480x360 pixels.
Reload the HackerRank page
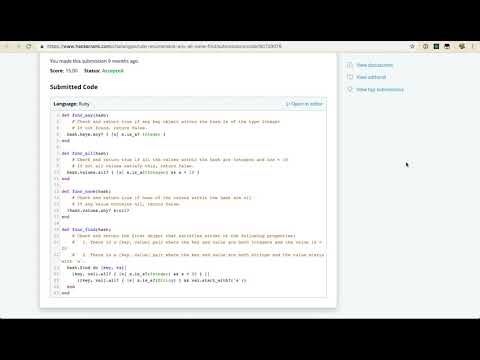[29, 46]
